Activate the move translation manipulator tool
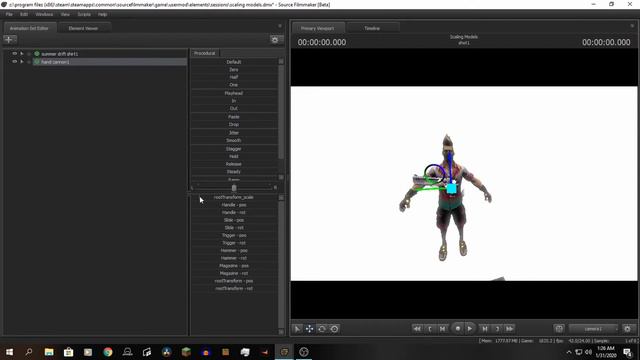640x360 pixels. [309, 329]
